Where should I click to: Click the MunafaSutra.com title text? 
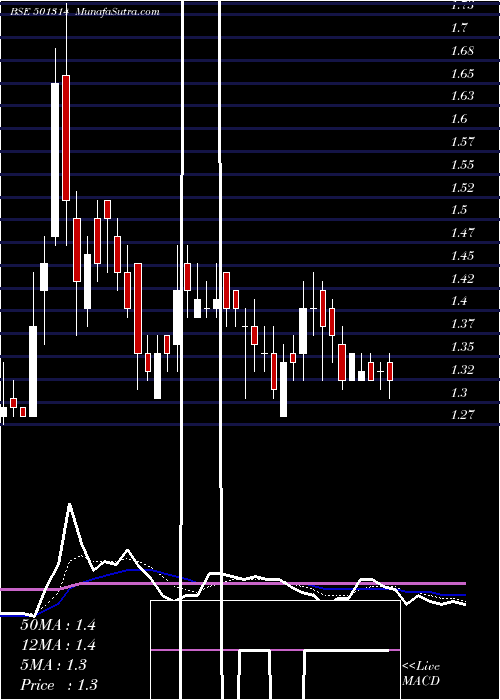[x=117, y=12]
